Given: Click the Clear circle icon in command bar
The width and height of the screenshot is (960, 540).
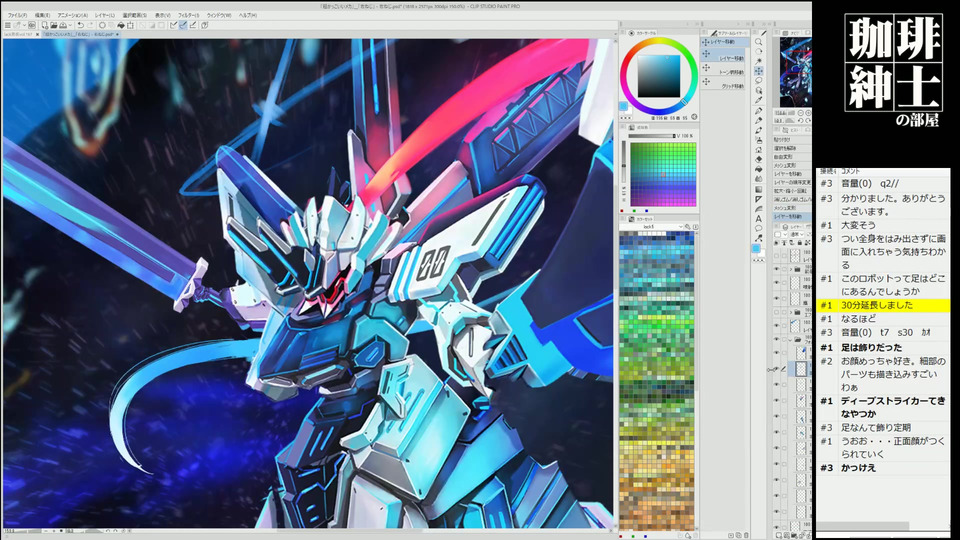Looking at the screenshot, I should coord(102,25).
